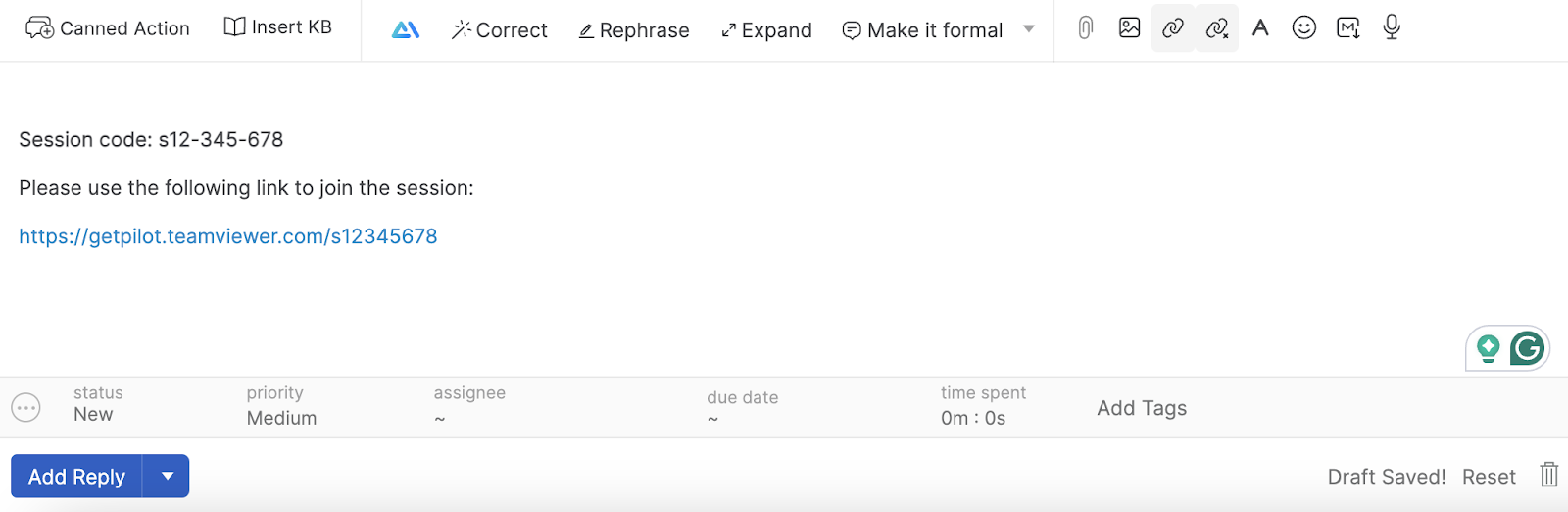
Task: Open the emoji picker smiley icon
Action: 1303,27
